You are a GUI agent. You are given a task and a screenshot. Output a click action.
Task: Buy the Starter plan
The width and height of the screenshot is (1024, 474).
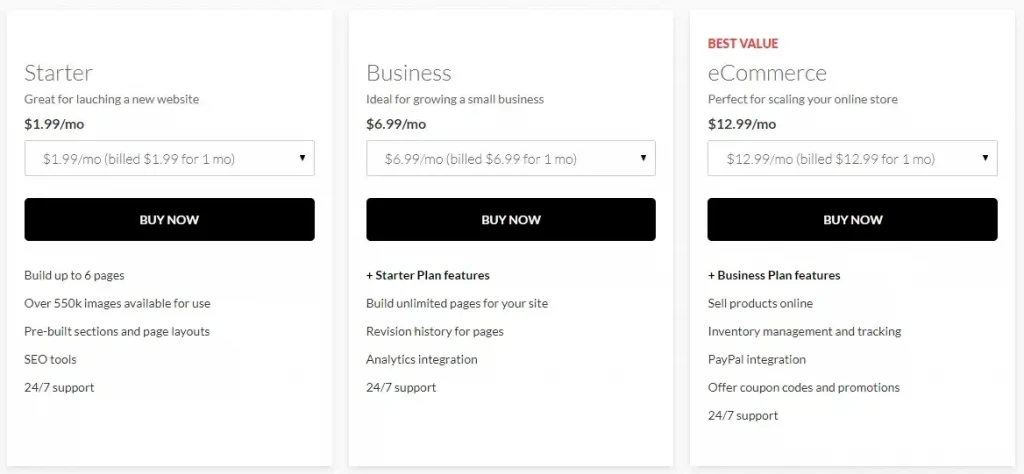tap(169, 219)
